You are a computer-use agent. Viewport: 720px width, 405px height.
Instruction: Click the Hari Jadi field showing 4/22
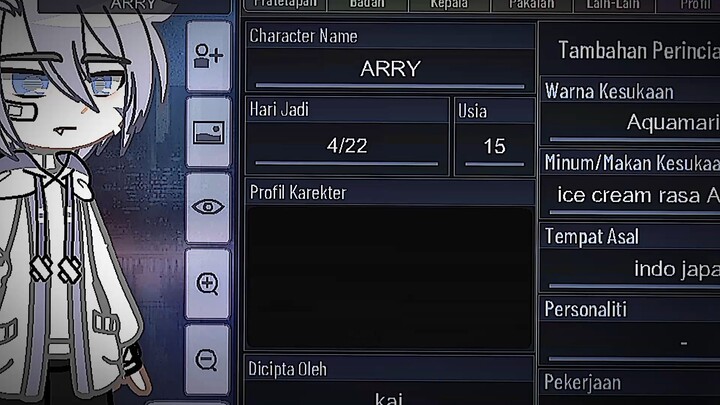[x=347, y=146]
